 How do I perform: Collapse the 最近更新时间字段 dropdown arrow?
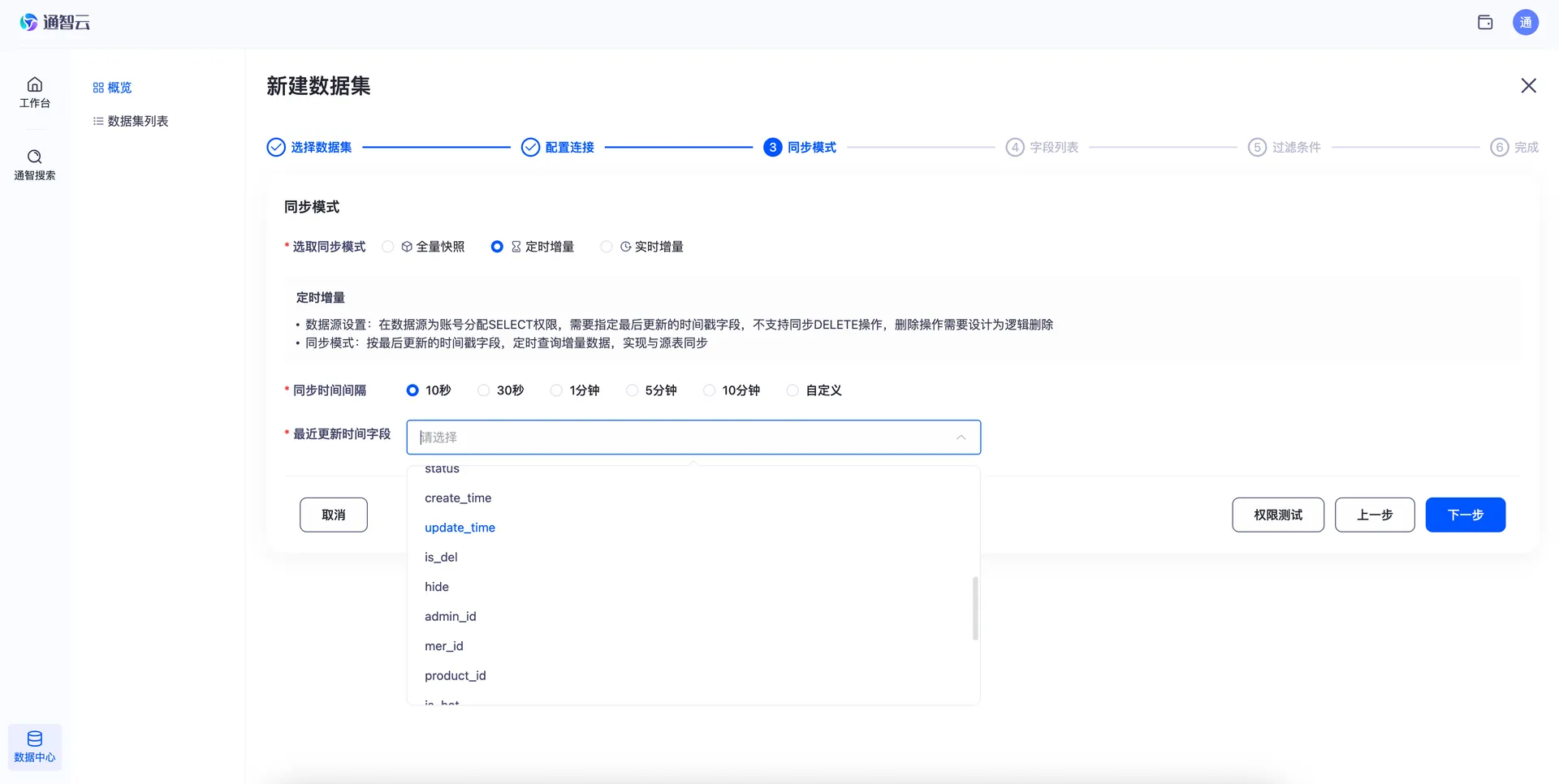pos(961,437)
